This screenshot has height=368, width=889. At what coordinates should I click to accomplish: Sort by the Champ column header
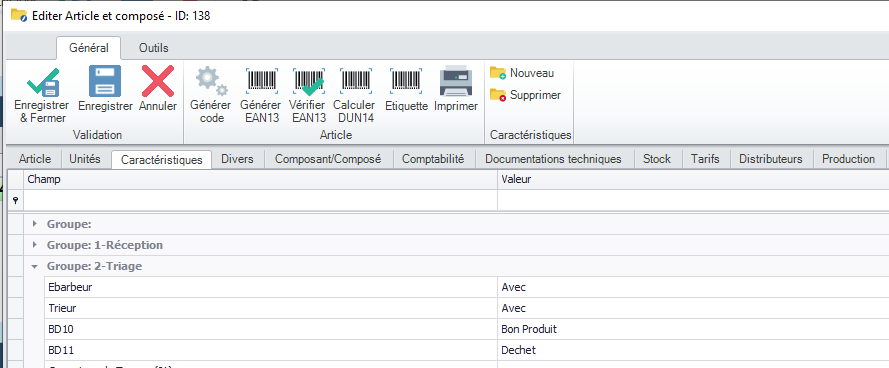point(260,179)
